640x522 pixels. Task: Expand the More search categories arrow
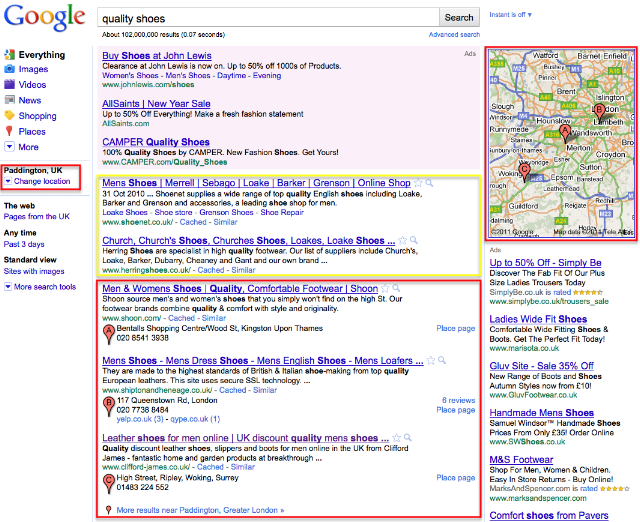tap(9, 147)
